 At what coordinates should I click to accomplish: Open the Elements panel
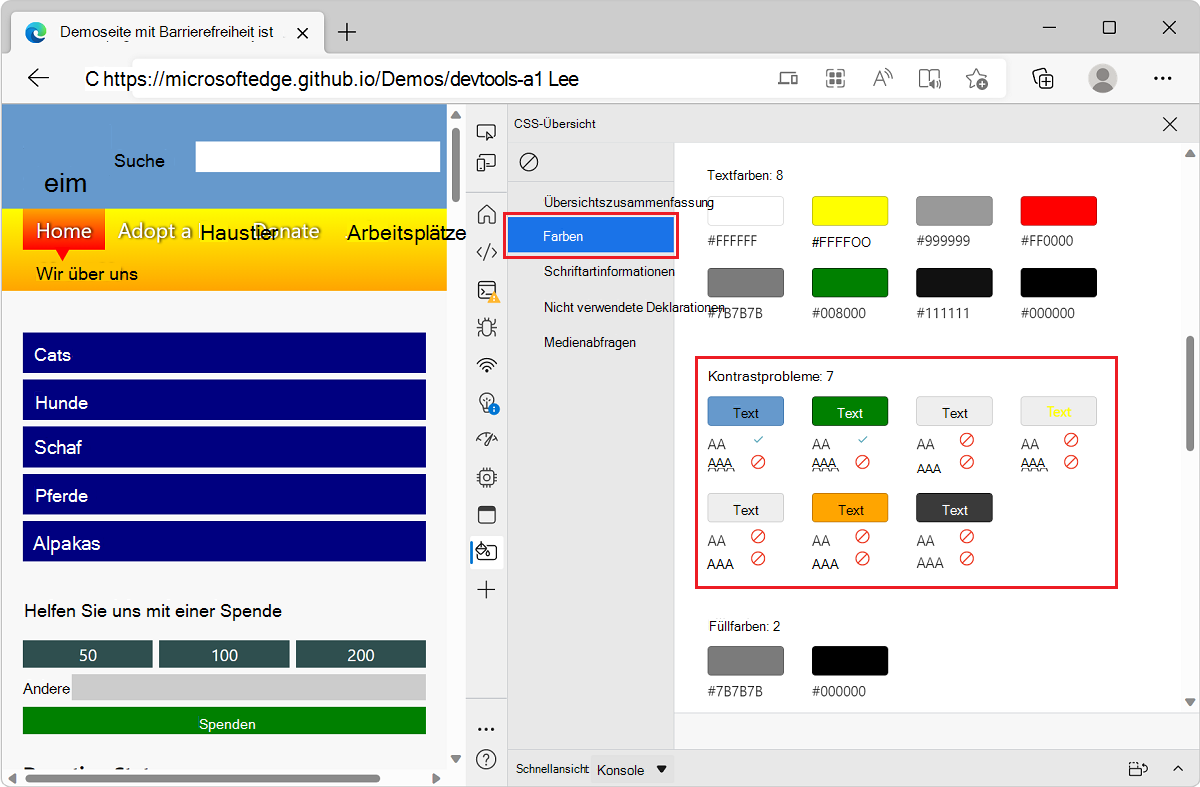tap(486, 251)
